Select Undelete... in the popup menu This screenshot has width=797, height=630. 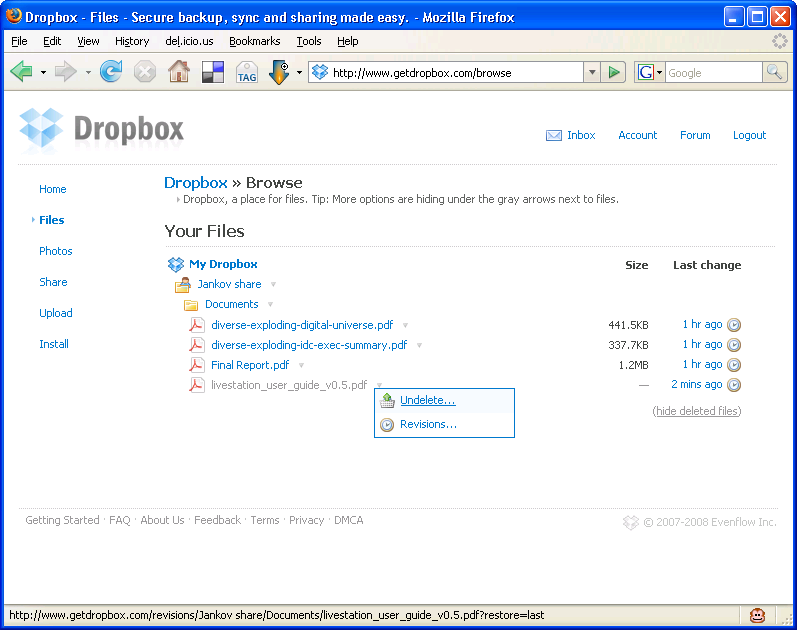(x=427, y=400)
